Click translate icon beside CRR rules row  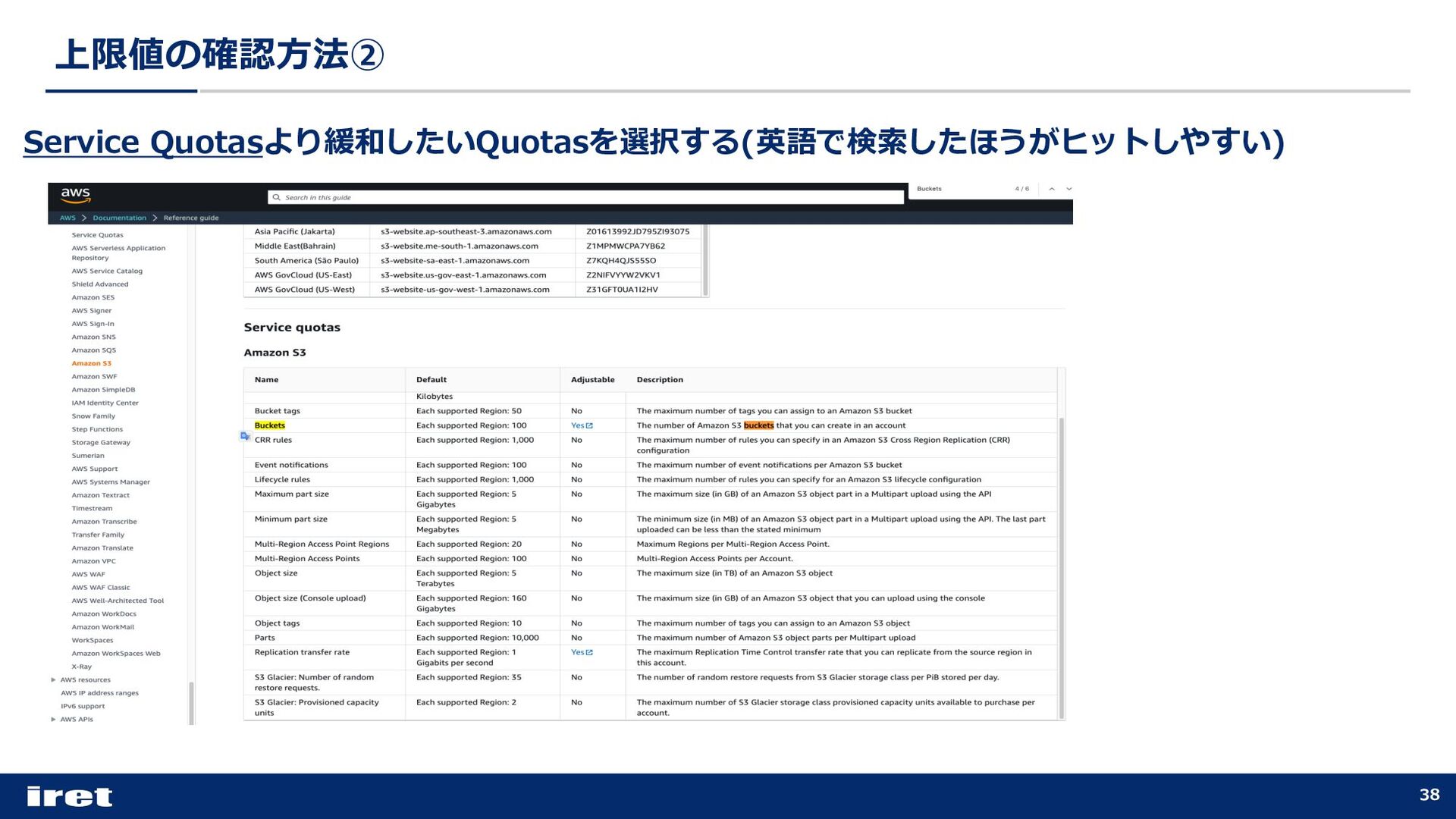pyautogui.click(x=245, y=436)
